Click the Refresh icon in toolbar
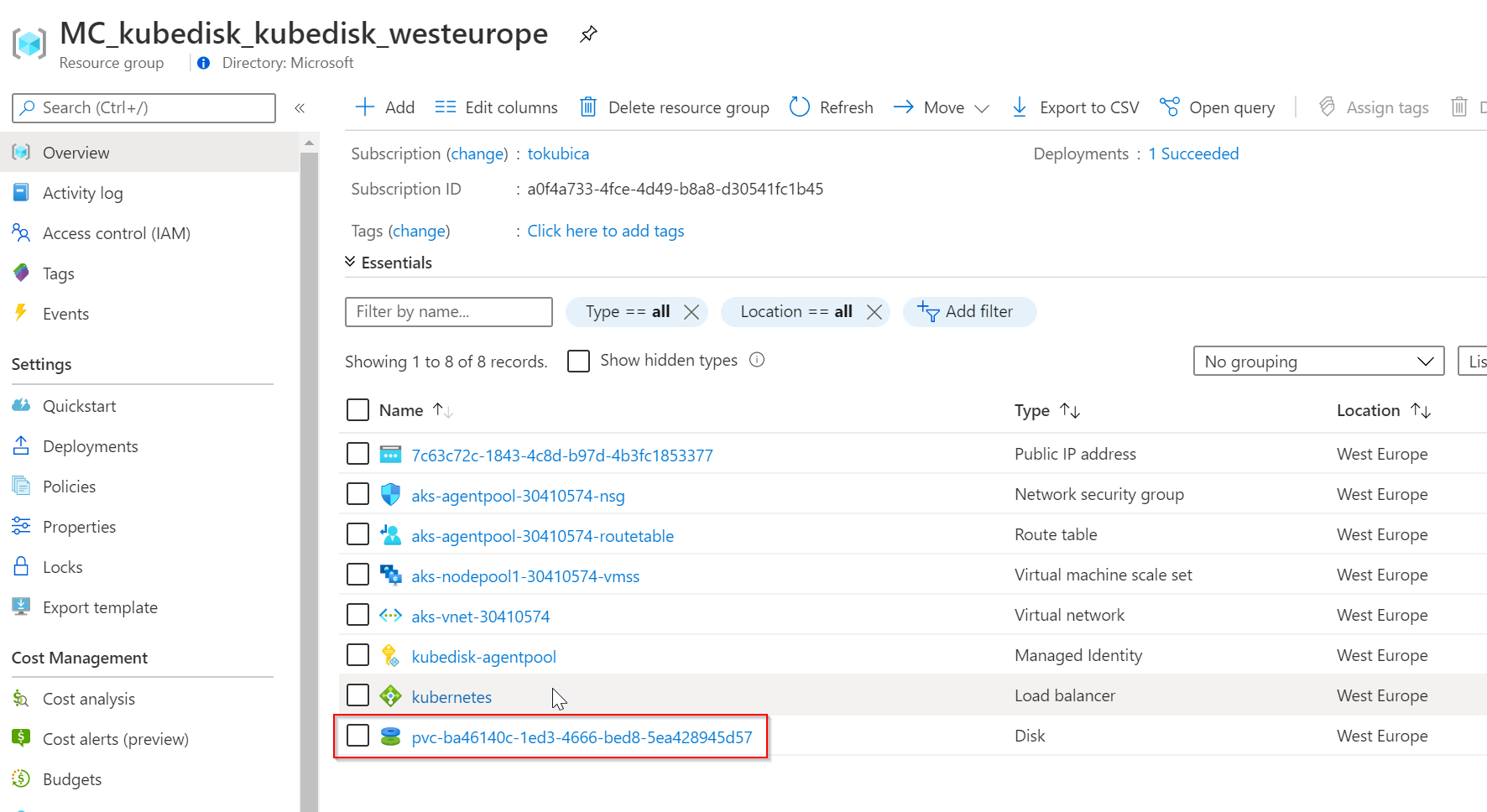This screenshot has height=812, width=1487. coord(800,107)
